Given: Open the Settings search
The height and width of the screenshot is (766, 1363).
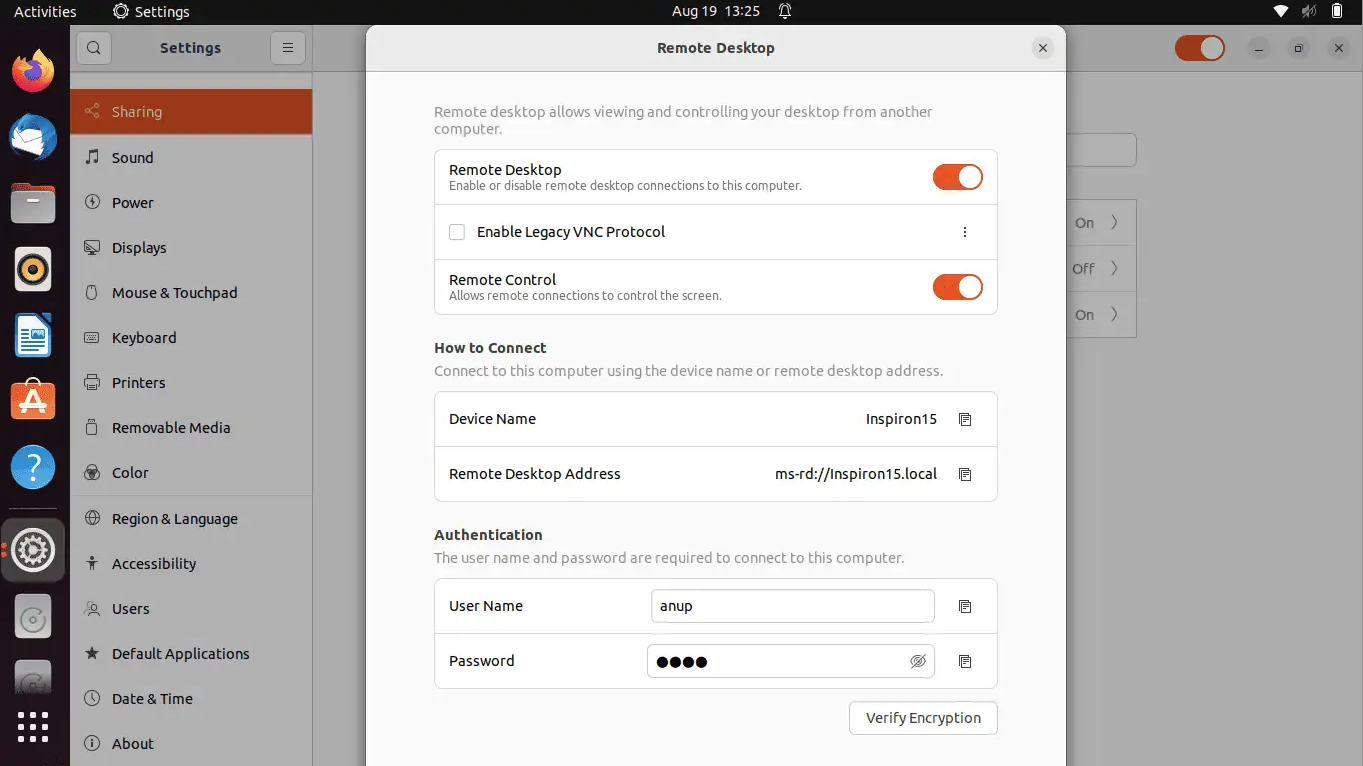Looking at the screenshot, I should 93,47.
